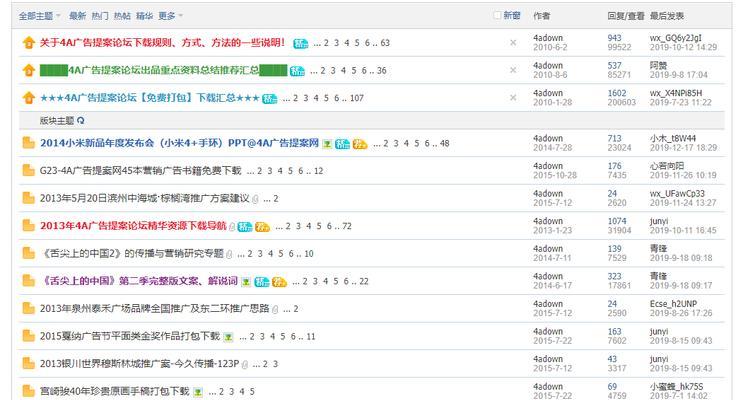Image resolution: width=743 pixels, height=400 pixels.
Task: Open folder icon for 2013年5月20日滨州中海城 thread
Action: click(28, 198)
